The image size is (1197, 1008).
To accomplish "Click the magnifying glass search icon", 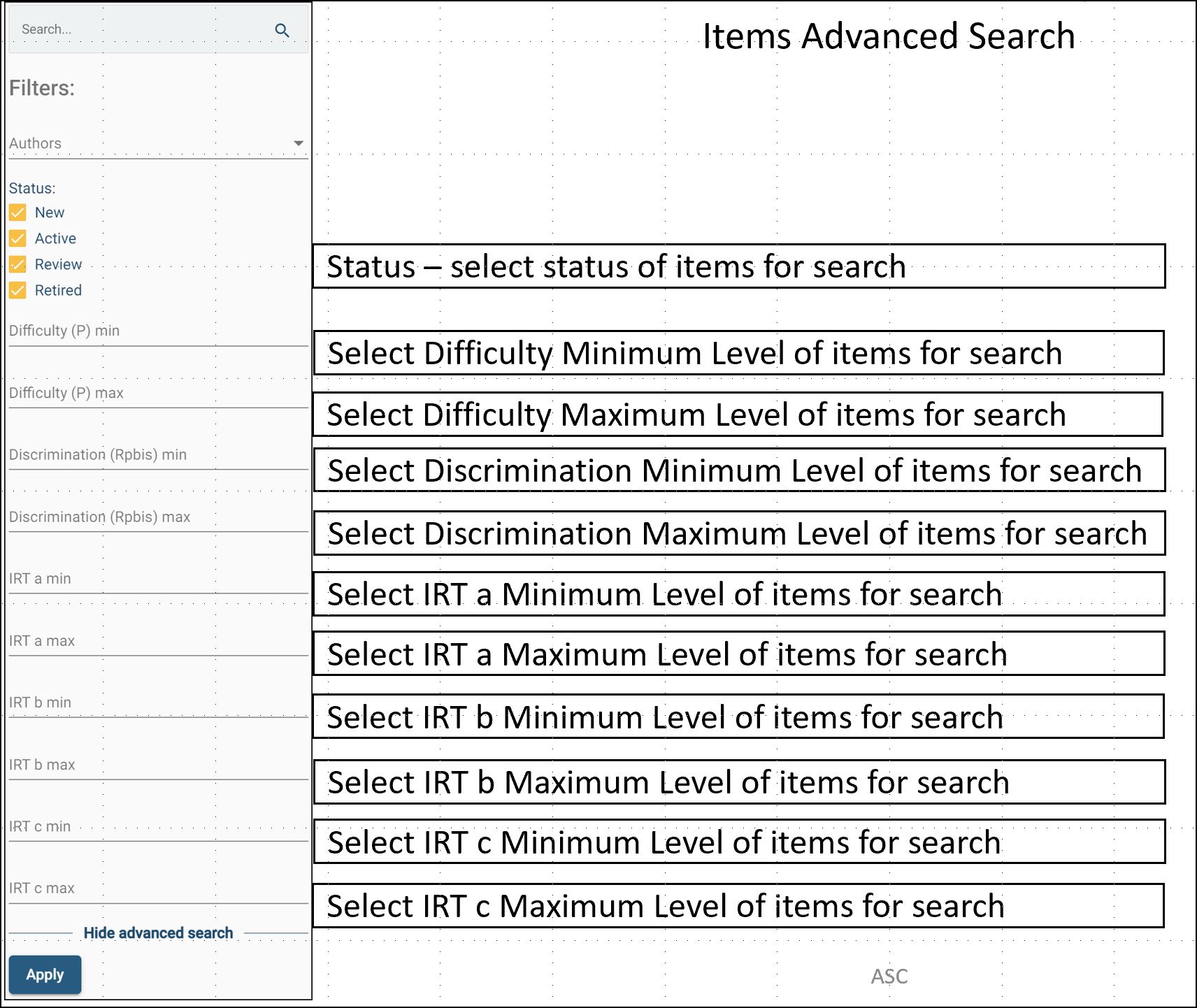I will 282,30.
